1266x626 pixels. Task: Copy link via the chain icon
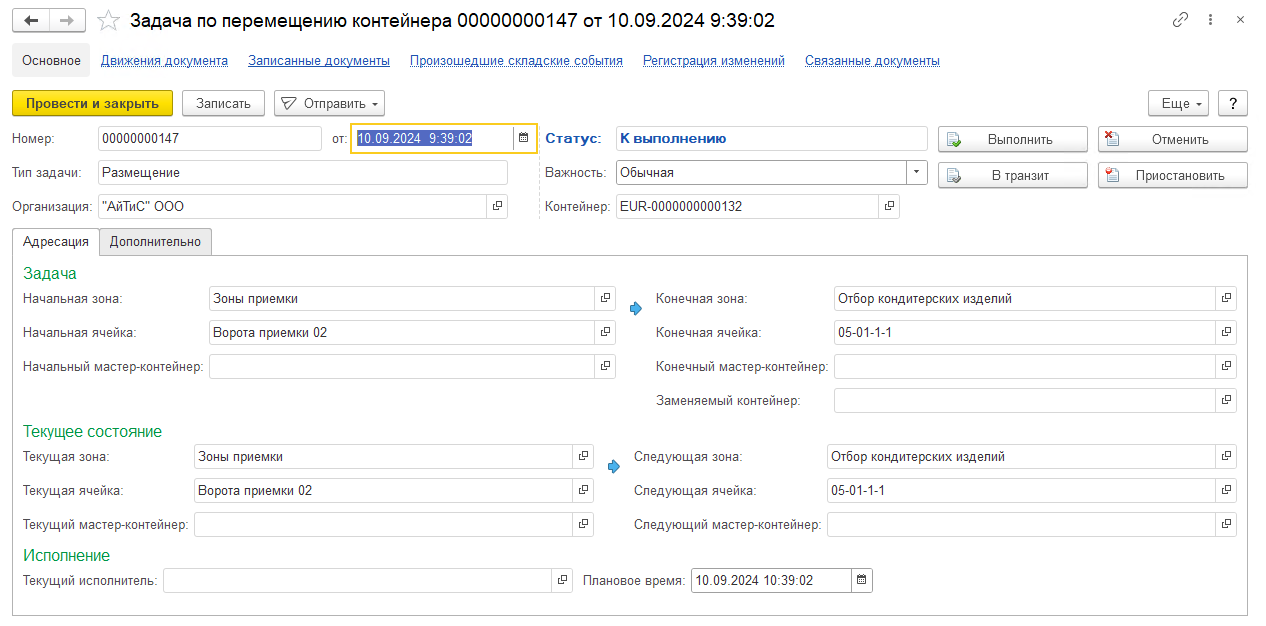pyautogui.click(x=1181, y=20)
